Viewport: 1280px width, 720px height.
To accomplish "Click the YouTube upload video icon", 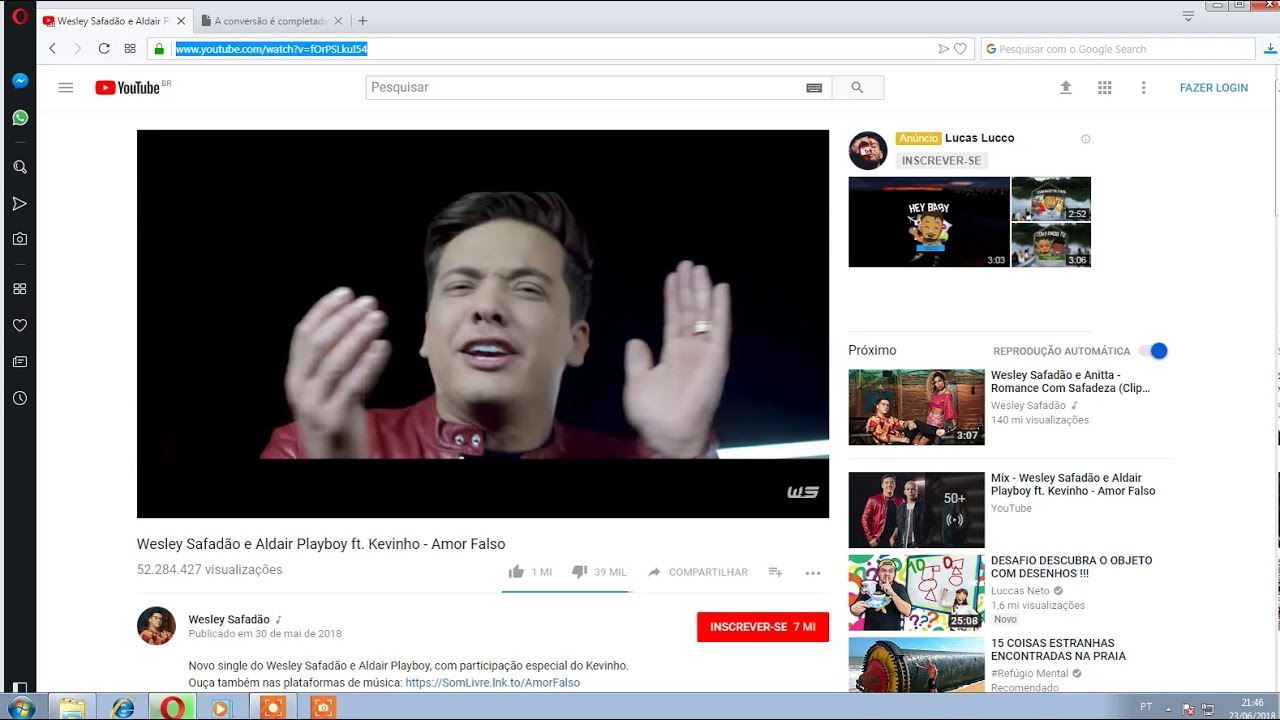I will click(1066, 88).
